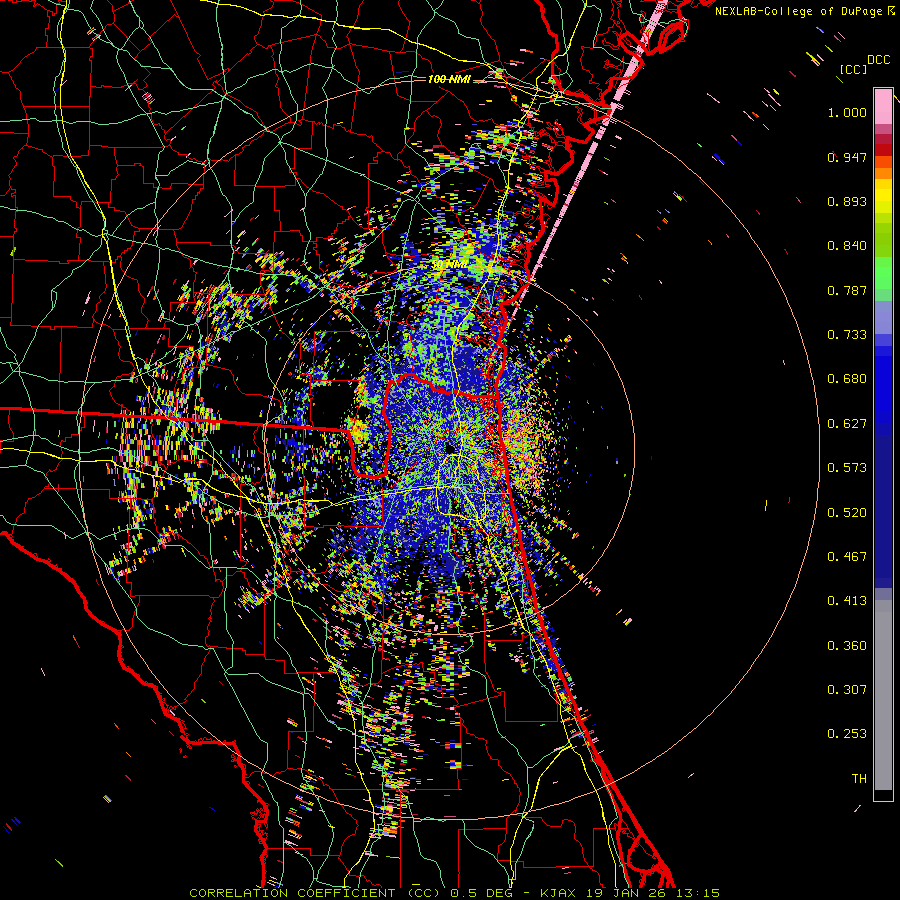Click the gray low-value segment of the color bar

pyautogui.click(x=883, y=695)
